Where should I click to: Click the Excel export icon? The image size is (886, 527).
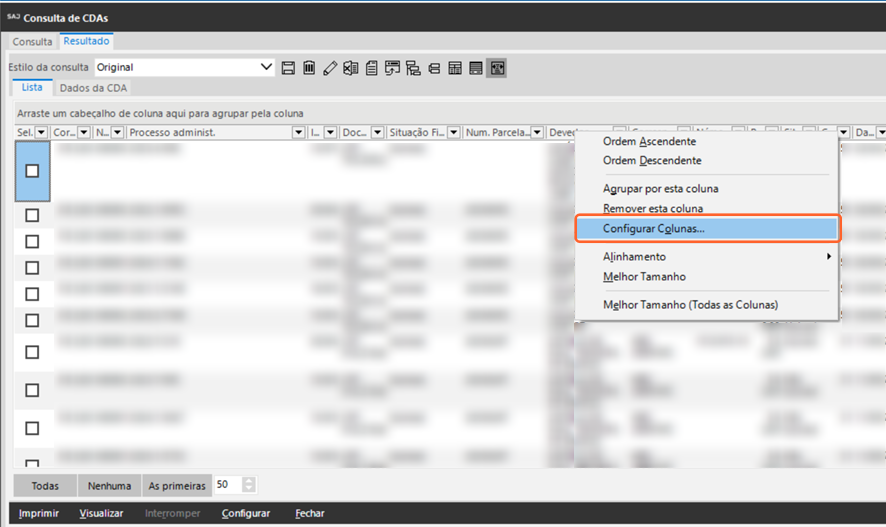350,68
